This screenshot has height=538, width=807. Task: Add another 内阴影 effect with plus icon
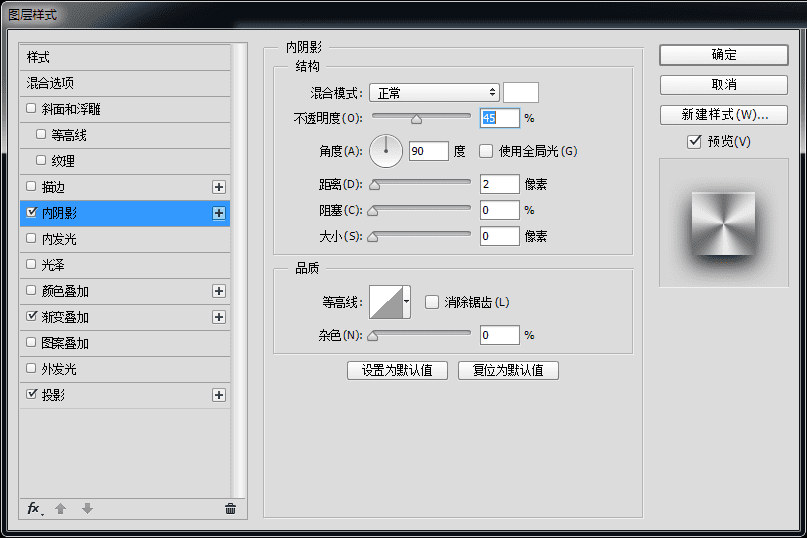coord(219,213)
